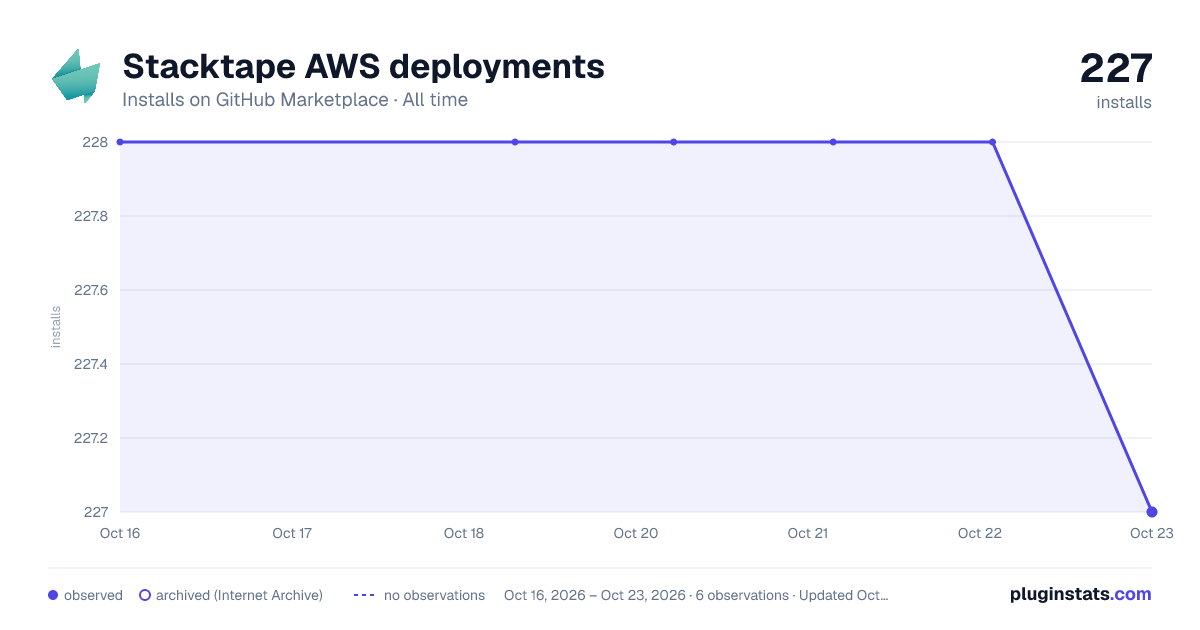The image size is (1200, 630).
Task: Click the y-axis value 228
Action: pos(96,142)
